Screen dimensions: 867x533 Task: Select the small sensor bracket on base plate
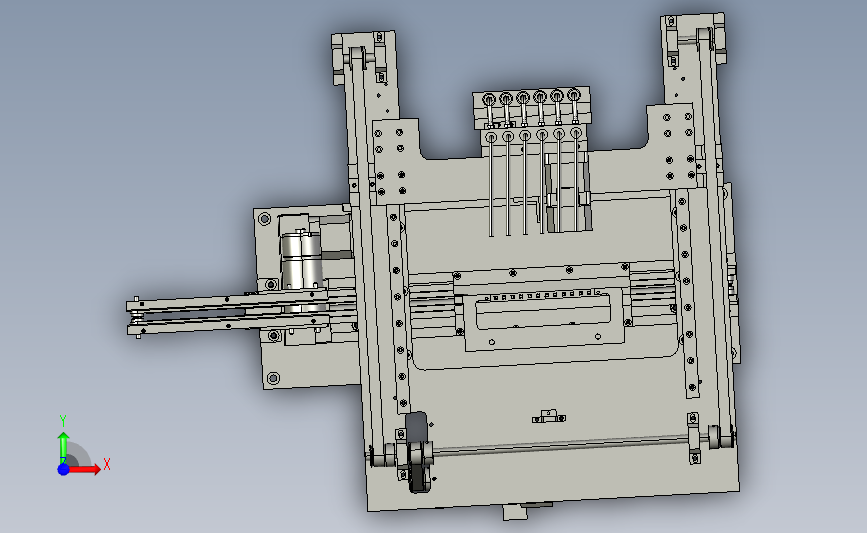(x=549, y=416)
